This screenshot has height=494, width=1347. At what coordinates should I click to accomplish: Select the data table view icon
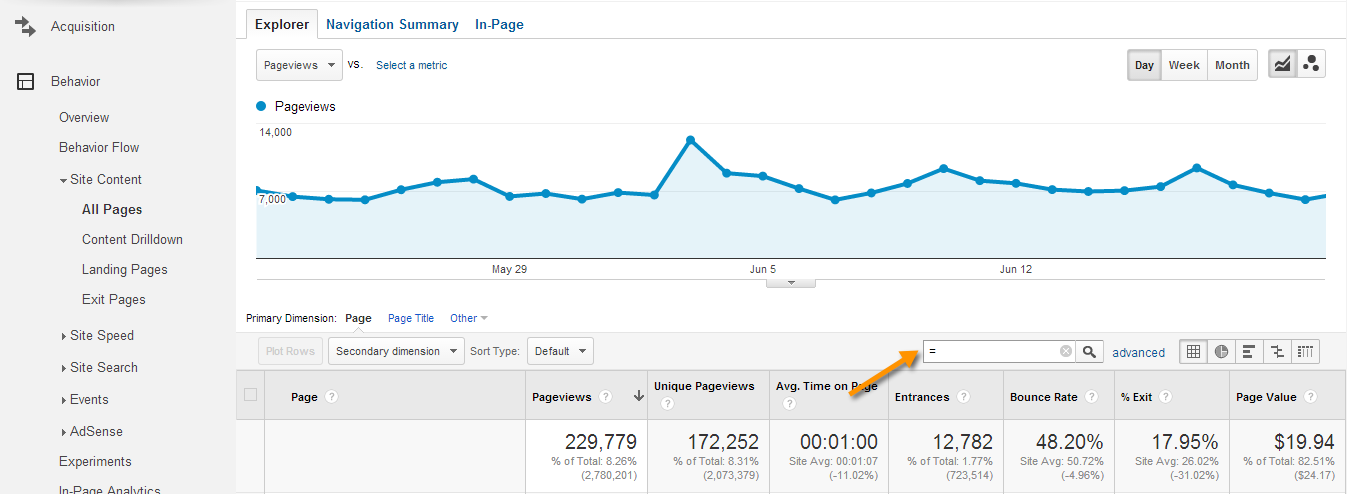click(x=1193, y=351)
